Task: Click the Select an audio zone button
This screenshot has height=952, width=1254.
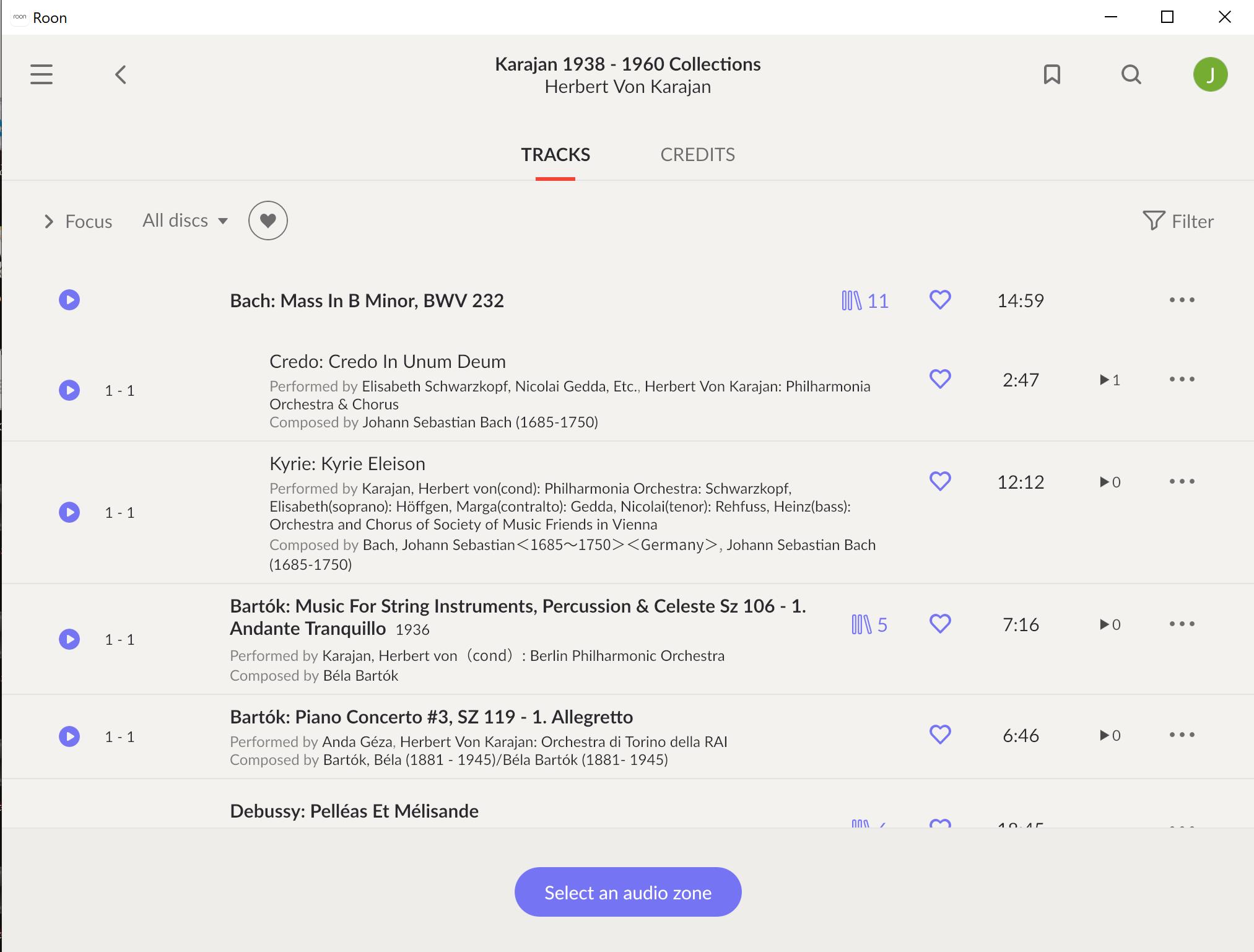Action: point(627,892)
